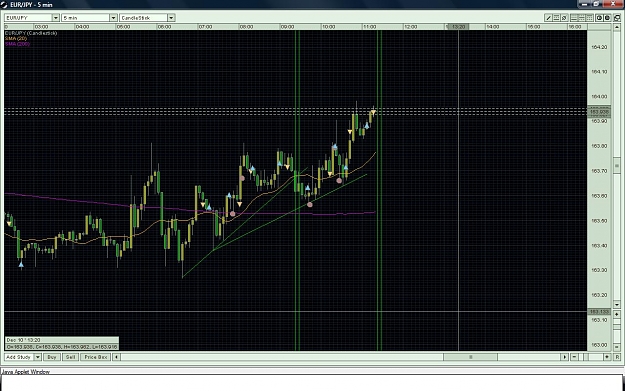The height and width of the screenshot is (391, 625).
Task: Click the 164.20 price axis label
Action: coord(599,47)
